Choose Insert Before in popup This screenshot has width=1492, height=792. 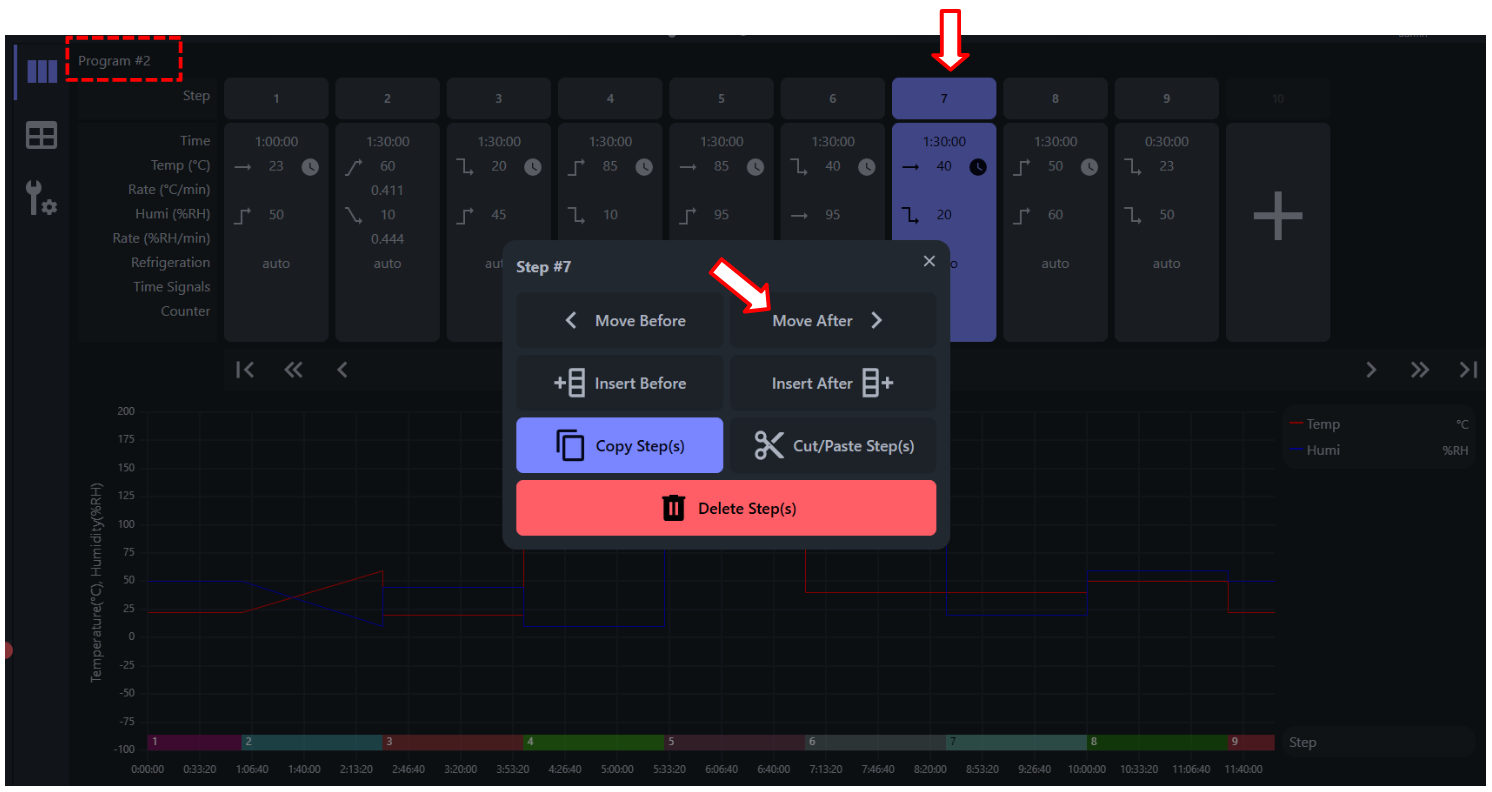tap(619, 383)
